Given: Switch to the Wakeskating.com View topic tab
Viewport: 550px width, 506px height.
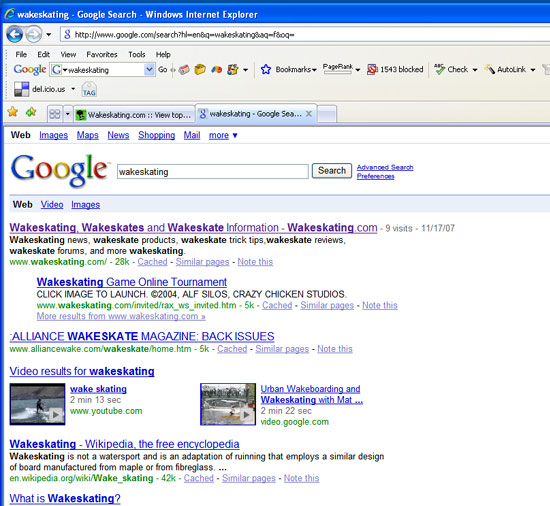Looking at the screenshot, I should tap(134, 115).
